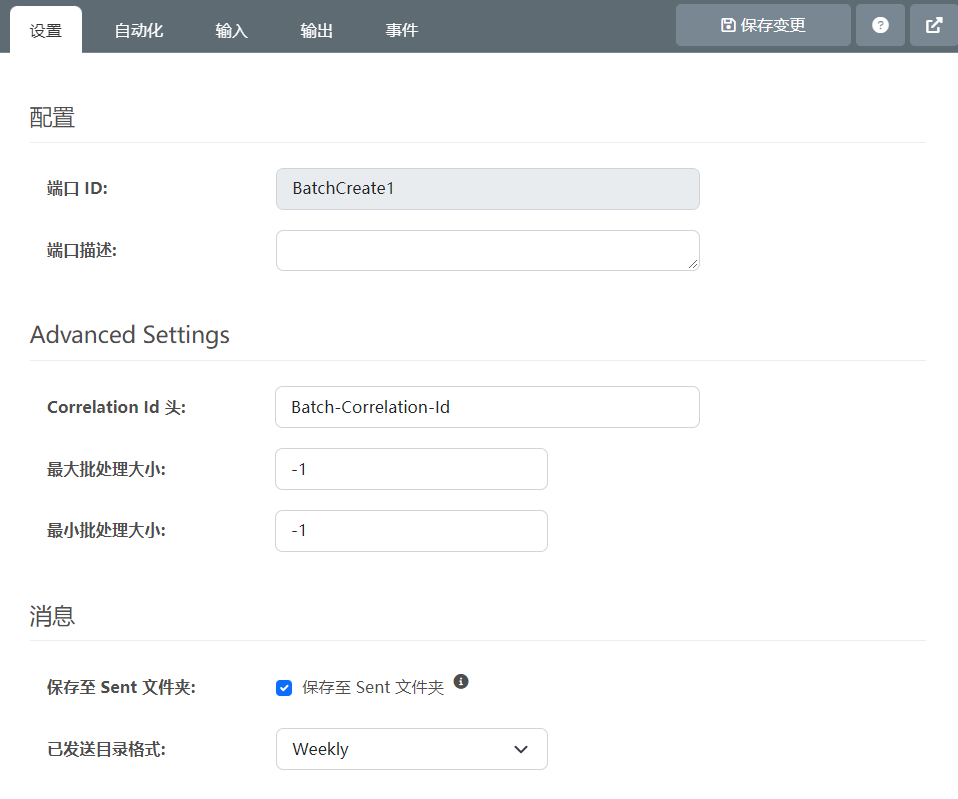Click the 端口 ID field BatchCreate1

488,189
